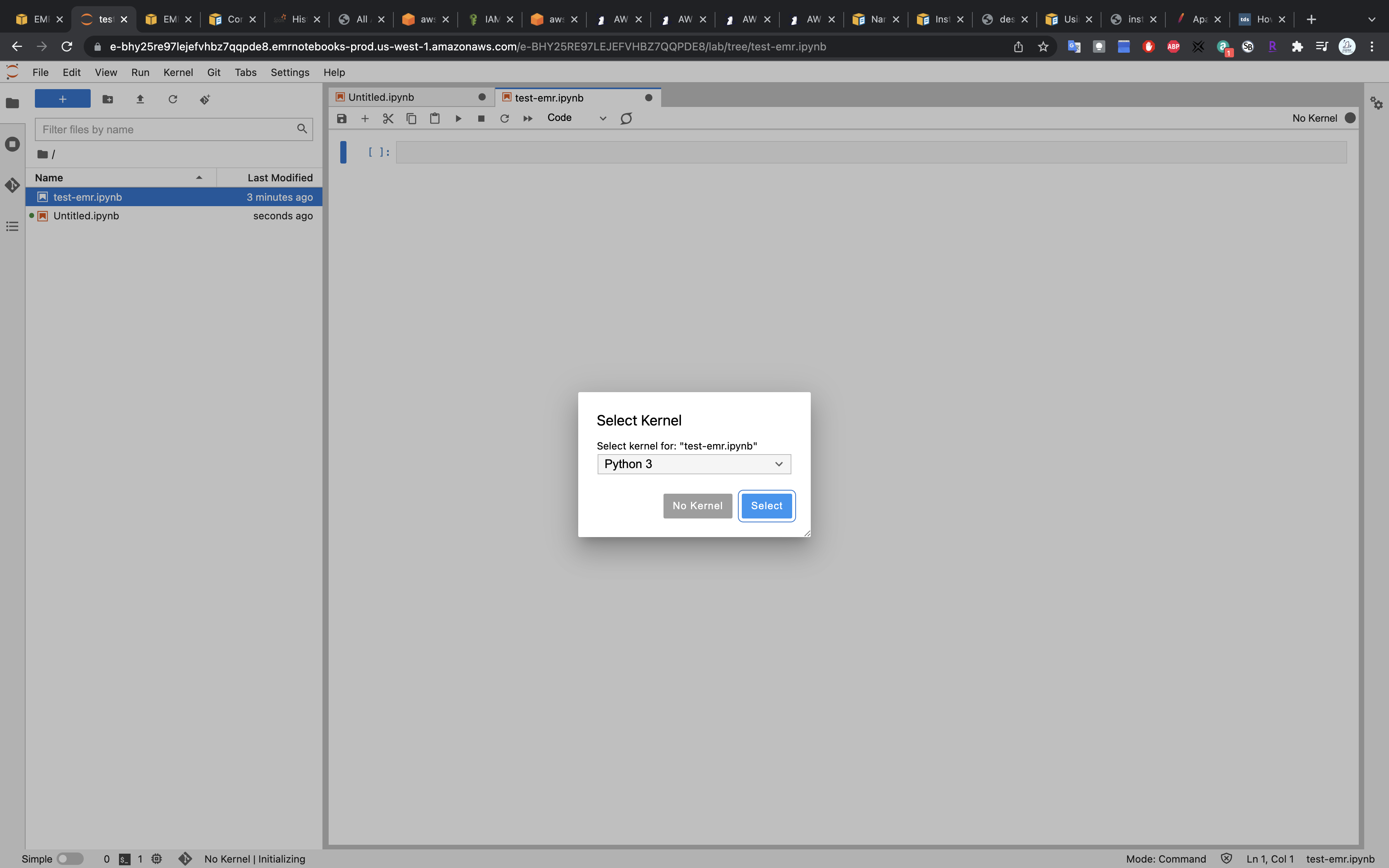Screen dimensions: 1389x868
Task: Restart kernel and run all cells
Action: (527, 118)
